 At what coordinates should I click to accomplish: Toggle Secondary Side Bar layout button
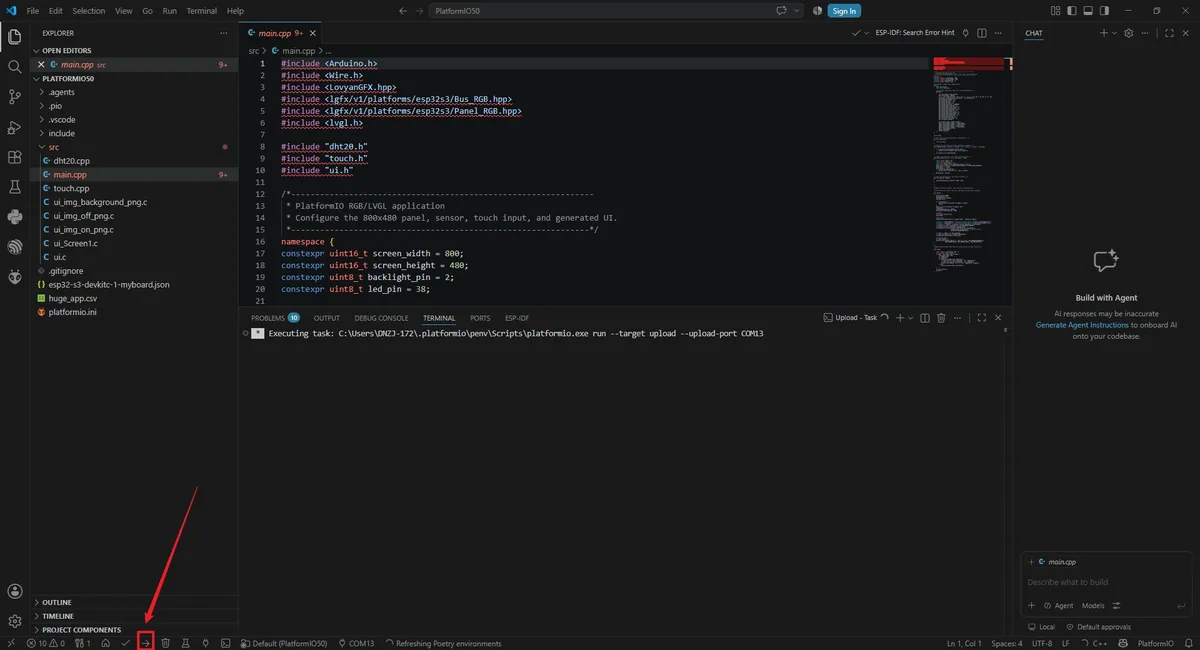(x=1105, y=11)
